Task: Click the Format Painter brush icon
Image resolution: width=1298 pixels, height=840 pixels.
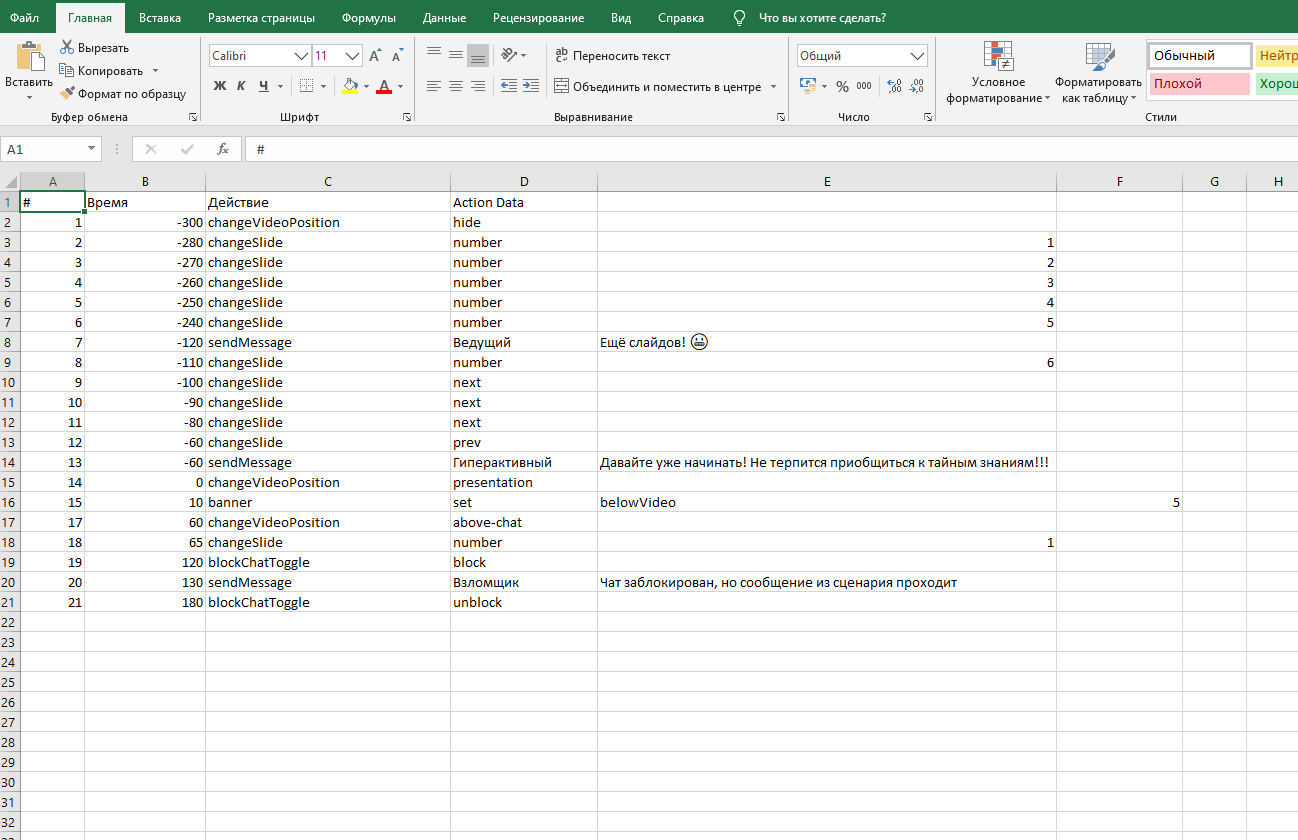Action: click(67, 94)
